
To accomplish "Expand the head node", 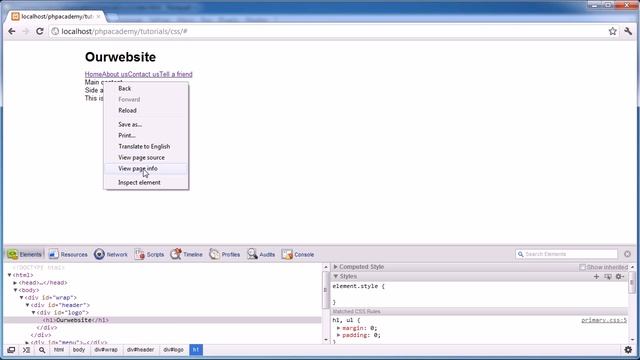I will [x=15, y=282].
